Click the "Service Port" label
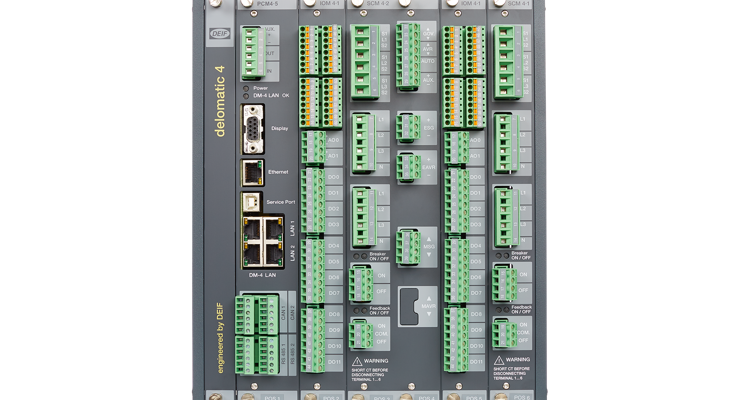 281,202
